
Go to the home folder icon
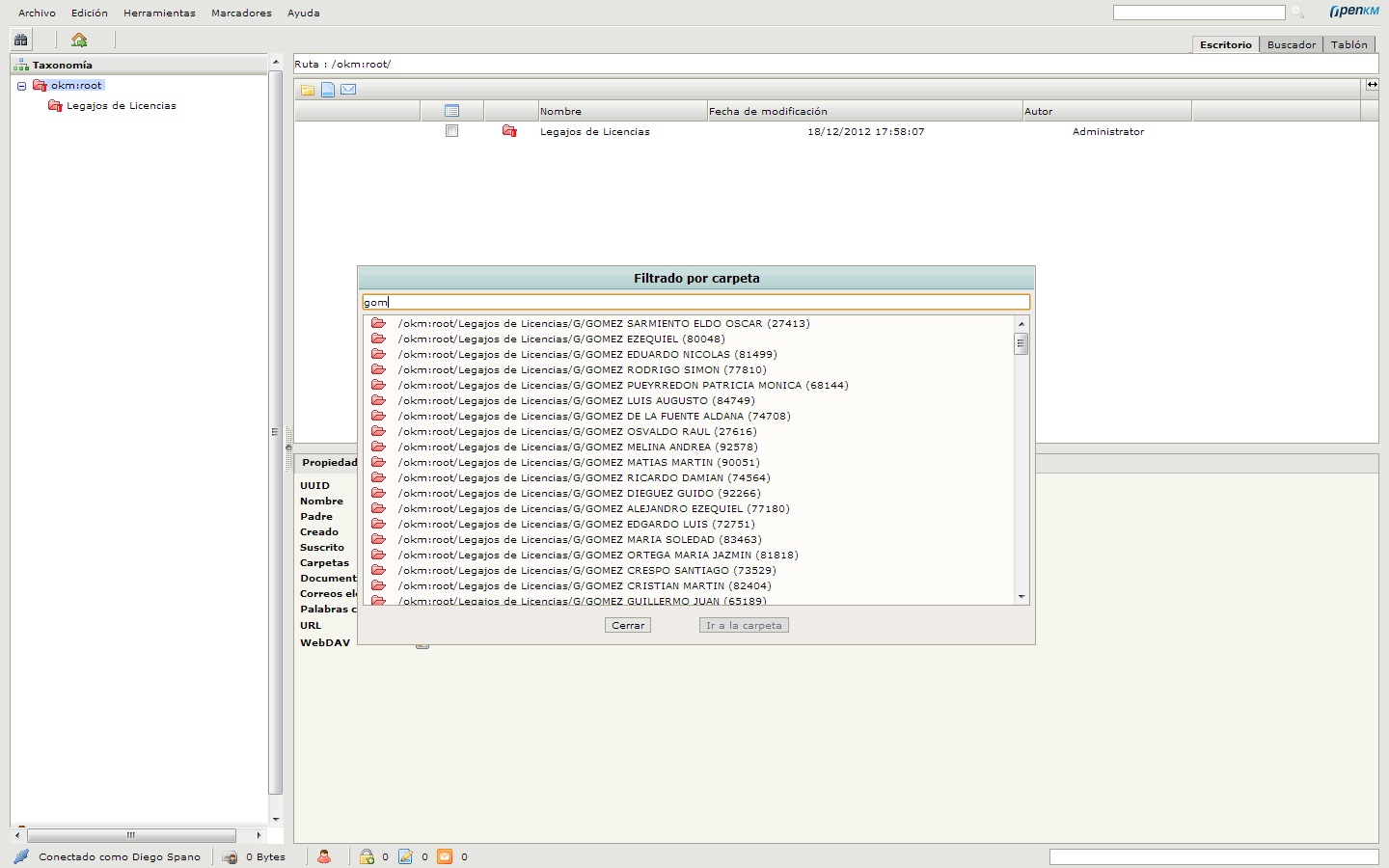pyautogui.click(x=79, y=40)
